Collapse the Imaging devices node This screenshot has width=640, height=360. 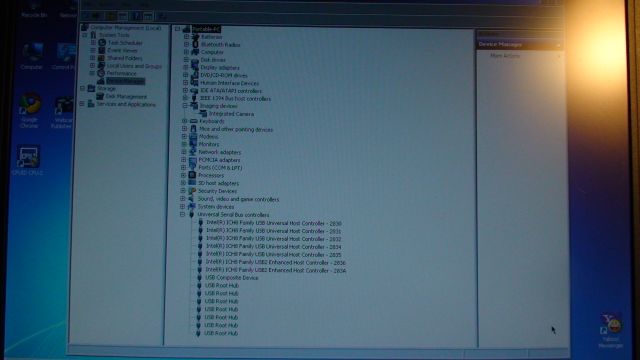pos(185,106)
